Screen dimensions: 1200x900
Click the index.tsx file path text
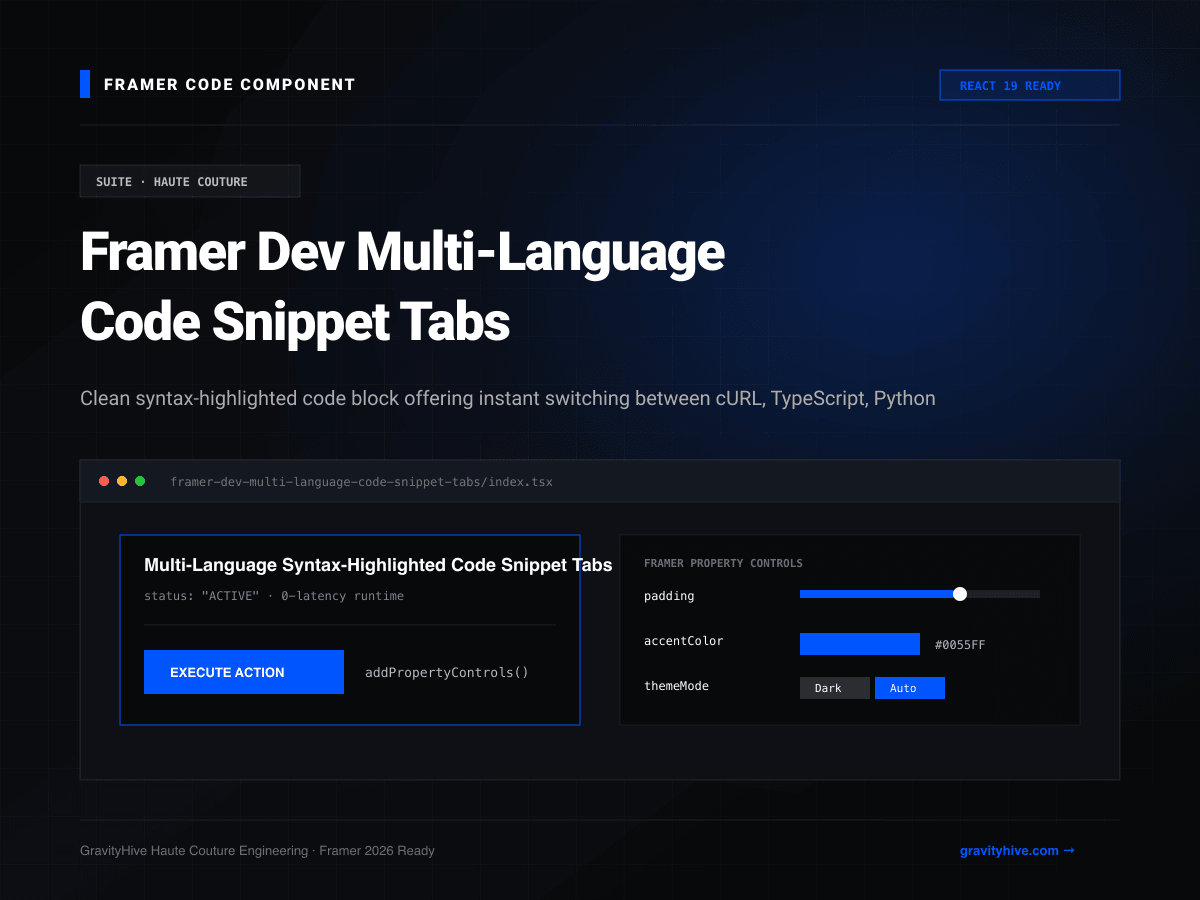point(361,482)
